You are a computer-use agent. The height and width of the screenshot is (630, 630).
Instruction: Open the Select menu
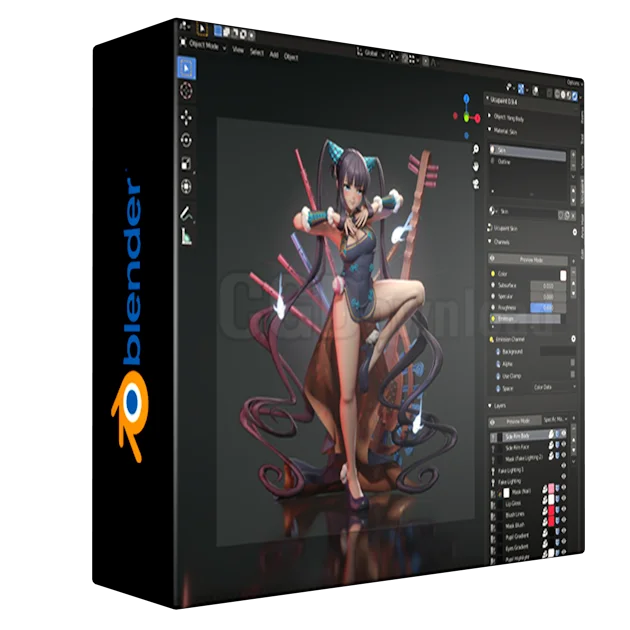pyautogui.click(x=257, y=52)
